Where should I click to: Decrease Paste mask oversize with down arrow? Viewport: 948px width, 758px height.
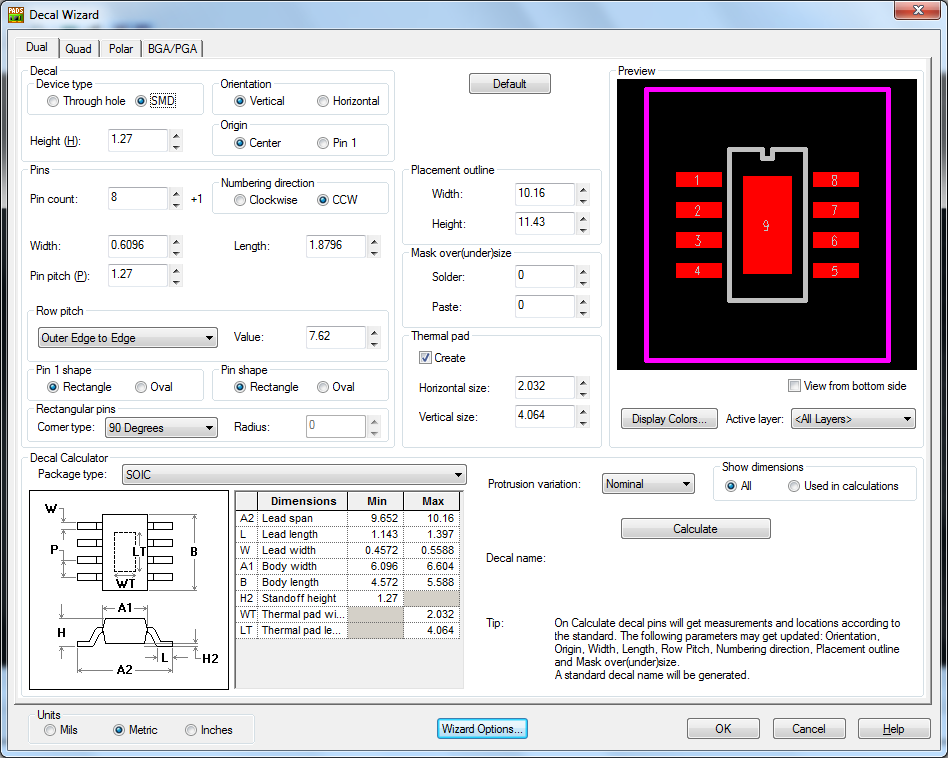583,313
